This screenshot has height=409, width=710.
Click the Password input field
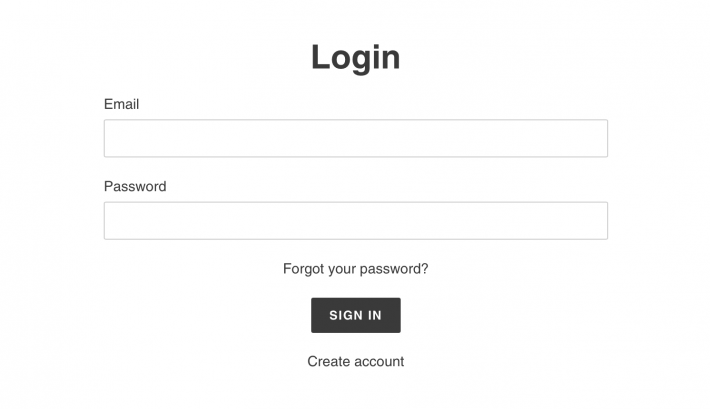coord(355,220)
